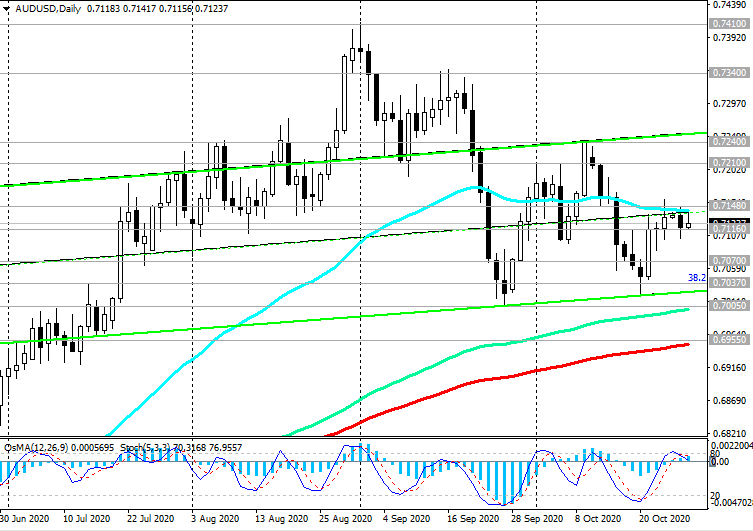The image size is (753, 531).
Task: Select the 0.73400 horizontal level price label
Action: point(729,72)
